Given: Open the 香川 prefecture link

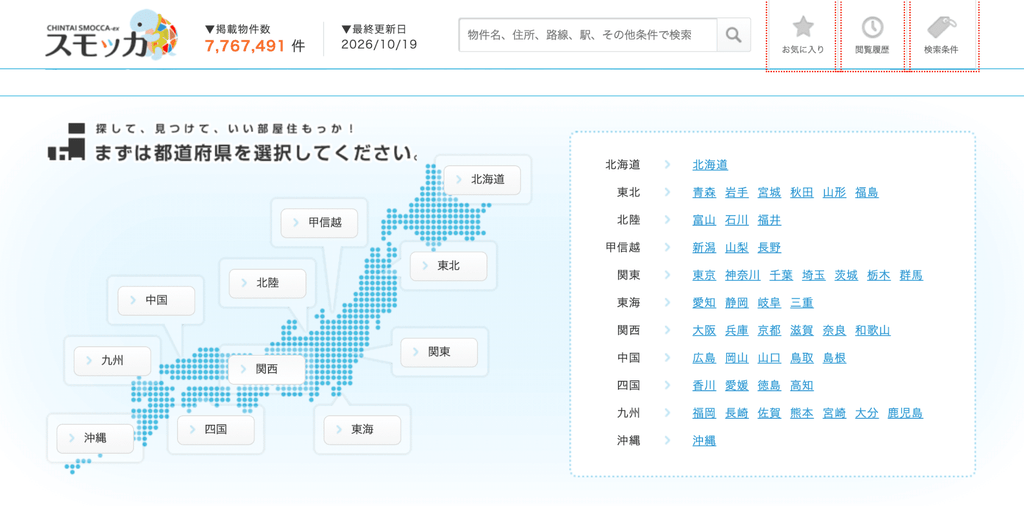Looking at the screenshot, I should tap(704, 385).
